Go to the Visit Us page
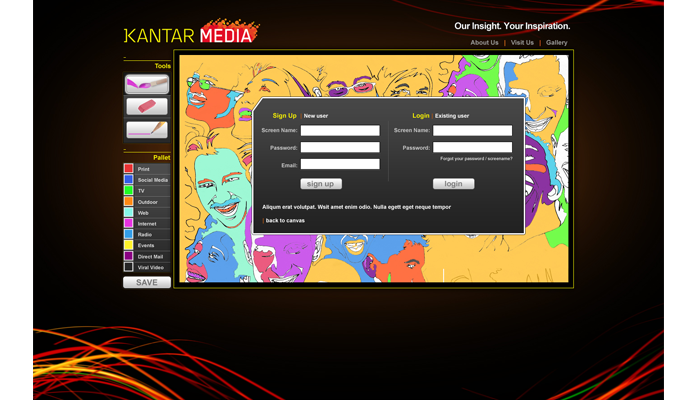This screenshot has width=700, height=400. click(522, 43)
